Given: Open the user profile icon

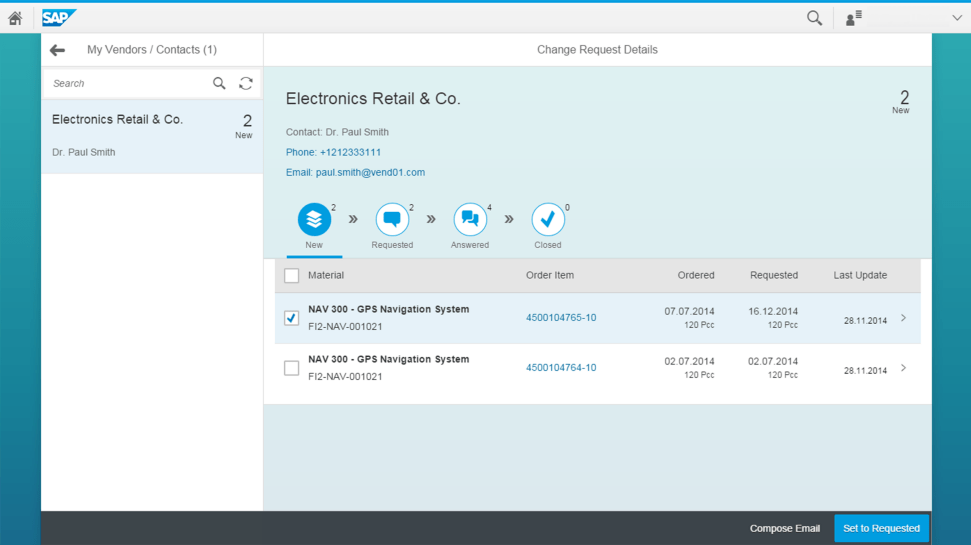Looking at the screenshot, I should [853, 18].
